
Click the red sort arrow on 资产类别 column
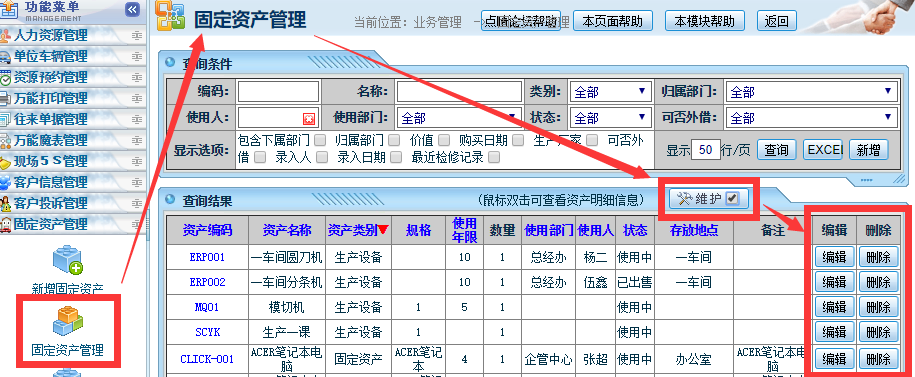[383, 230]
